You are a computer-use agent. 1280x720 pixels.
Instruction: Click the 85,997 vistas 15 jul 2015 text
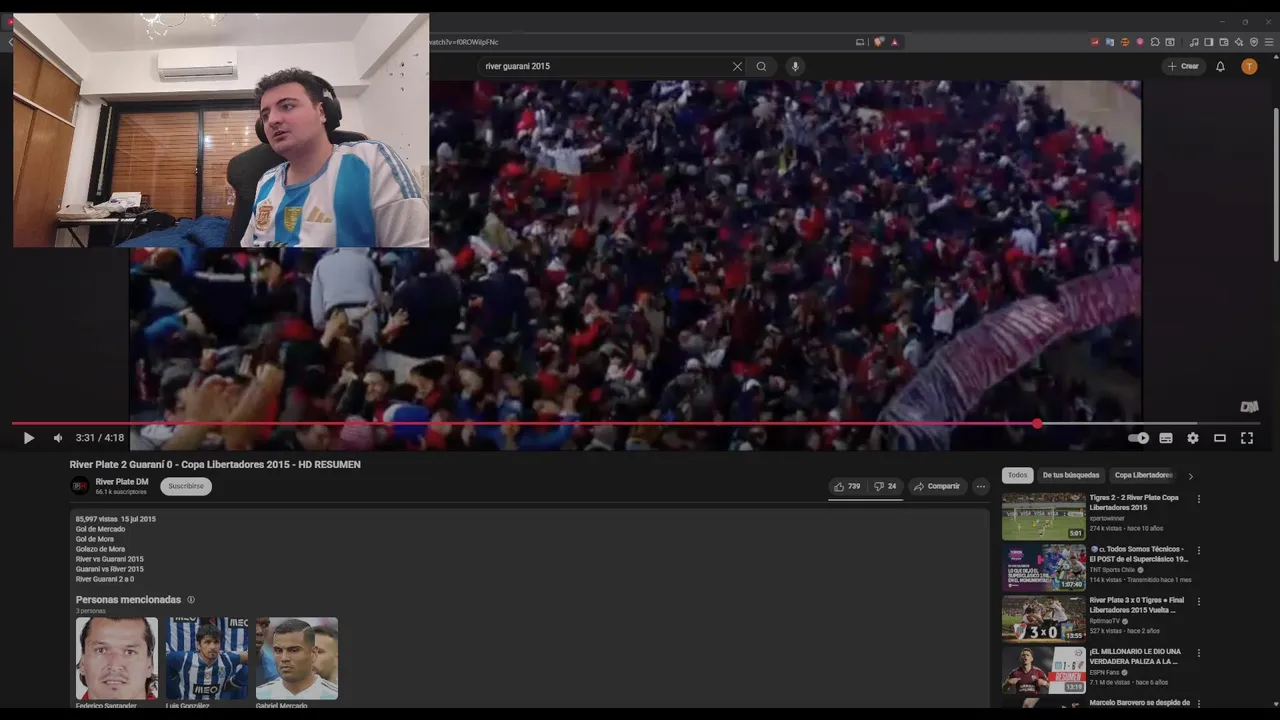coord(116,519)
